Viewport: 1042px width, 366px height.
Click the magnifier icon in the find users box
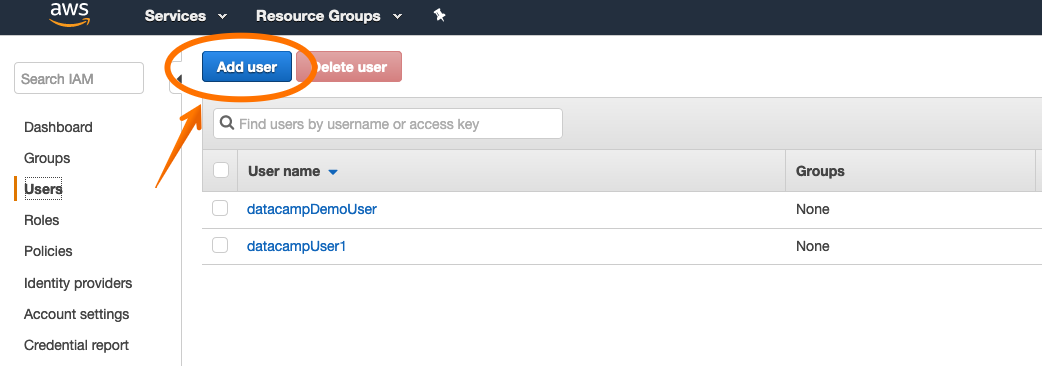click(x=227, y=124)
